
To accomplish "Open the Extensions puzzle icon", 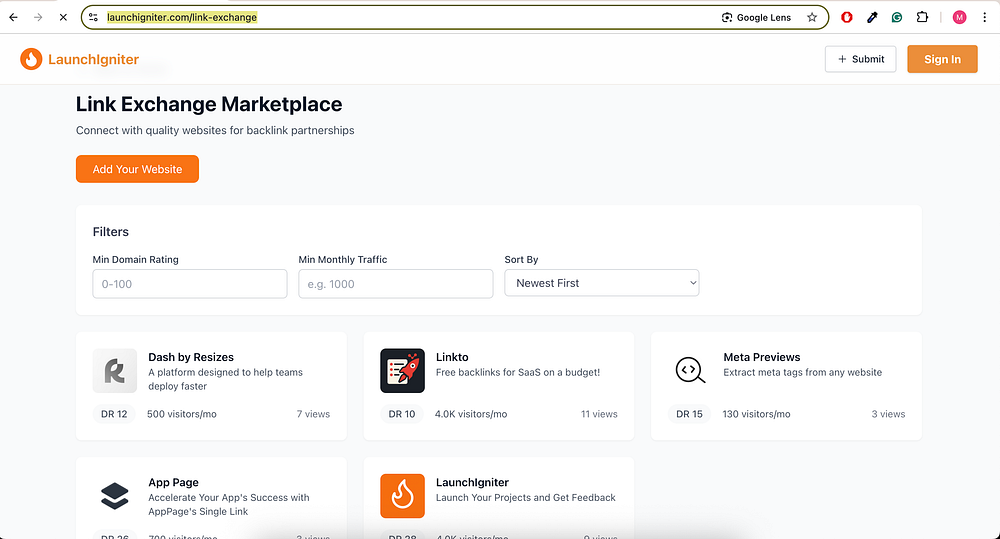I will 922,17.
